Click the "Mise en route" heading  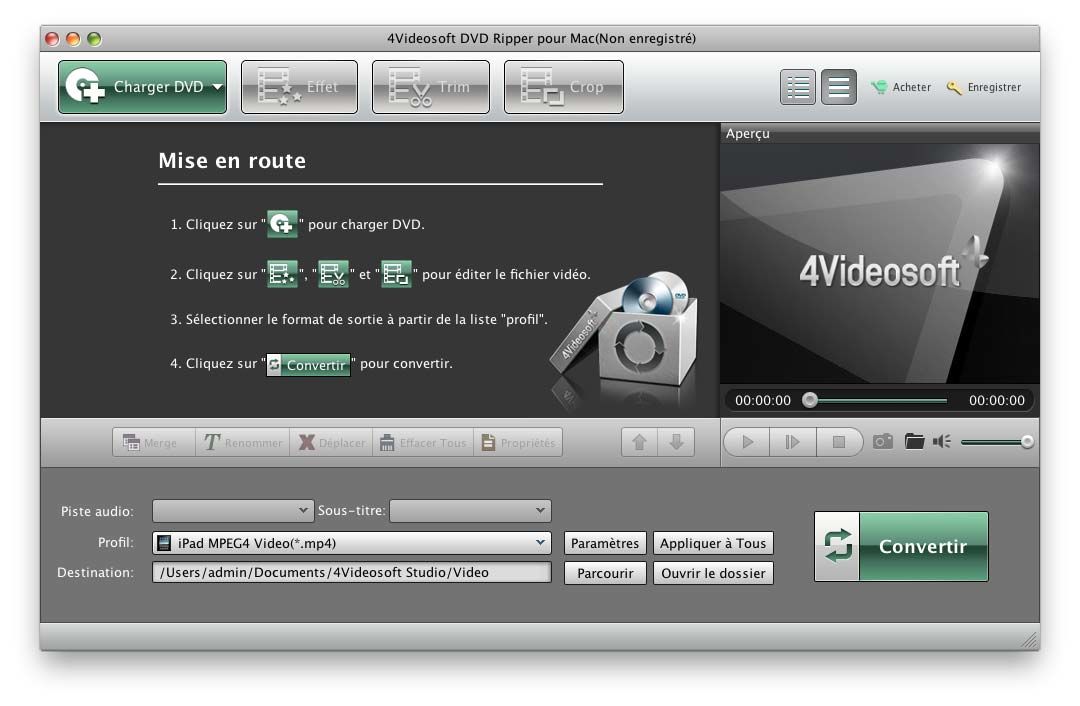232,160
